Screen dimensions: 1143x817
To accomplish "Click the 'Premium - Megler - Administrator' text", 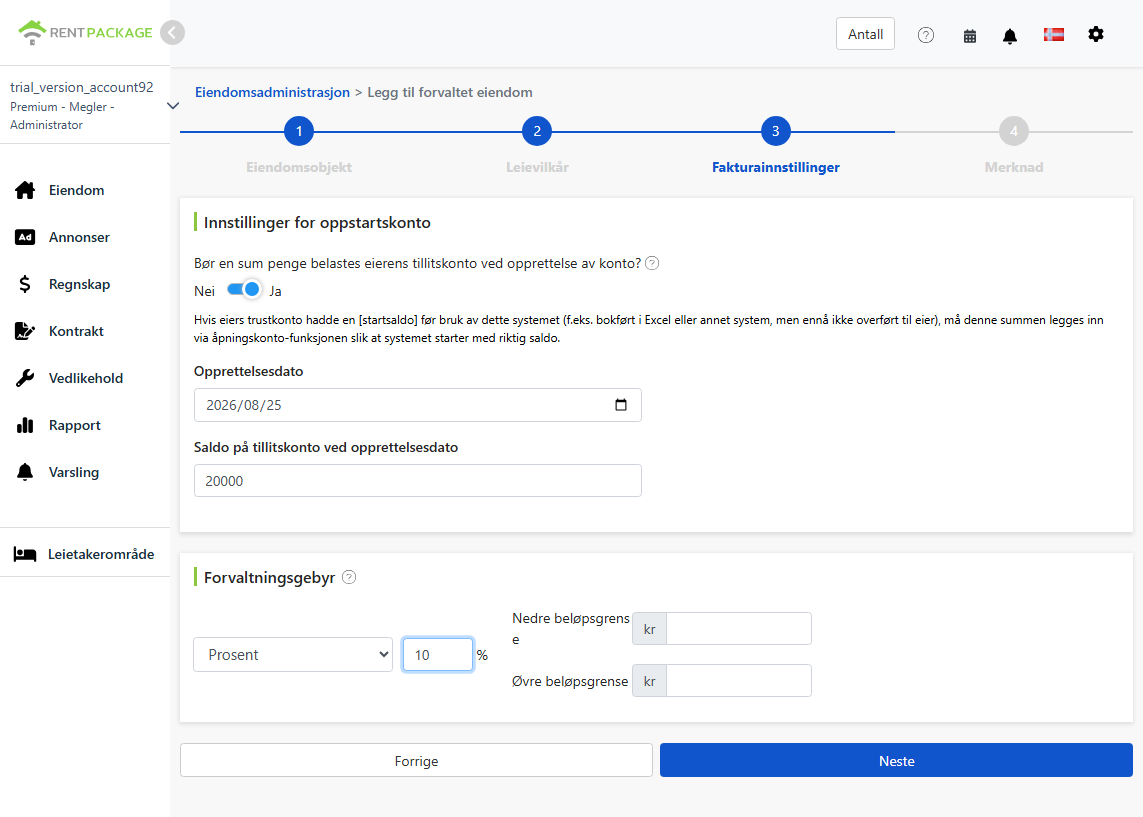I will point(62,116).
